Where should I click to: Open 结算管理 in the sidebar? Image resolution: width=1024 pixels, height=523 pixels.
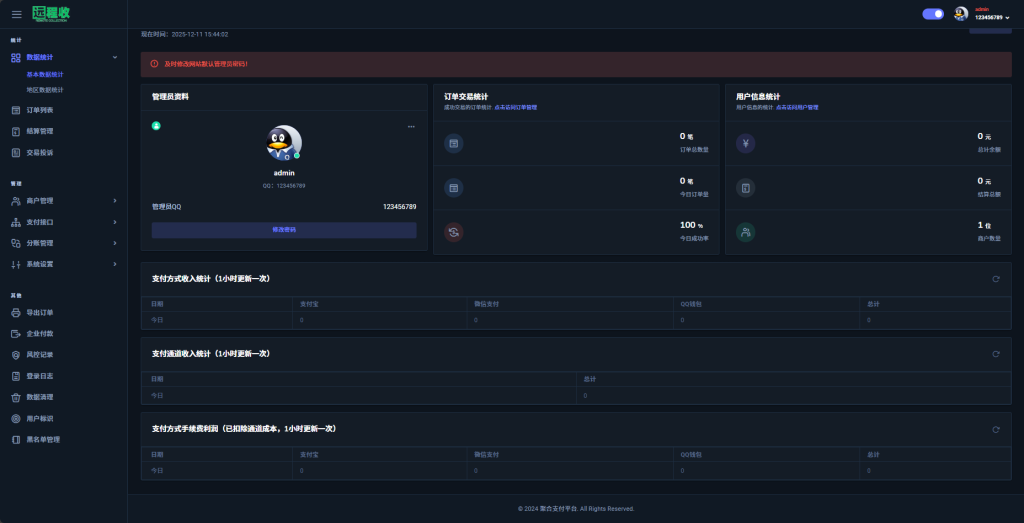40,131
